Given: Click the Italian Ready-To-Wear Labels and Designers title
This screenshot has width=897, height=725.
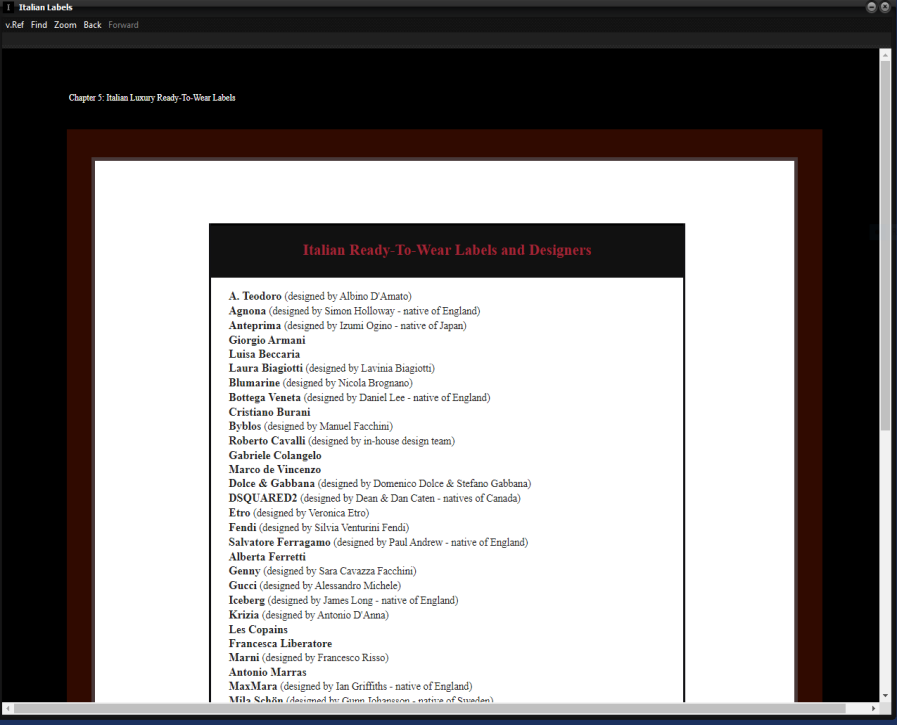Looking at the screenshot, I should 447,250.
